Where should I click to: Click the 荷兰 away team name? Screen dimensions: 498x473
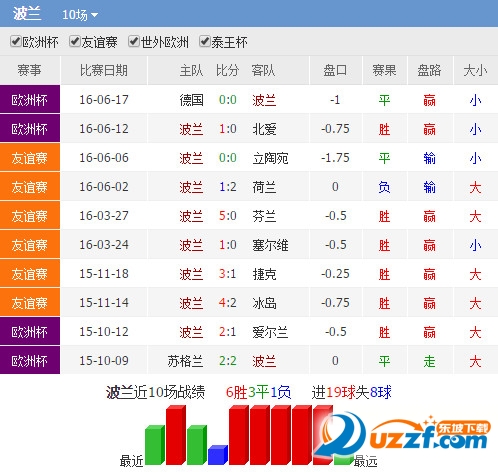pyautogui.click(x=264, y=187)
